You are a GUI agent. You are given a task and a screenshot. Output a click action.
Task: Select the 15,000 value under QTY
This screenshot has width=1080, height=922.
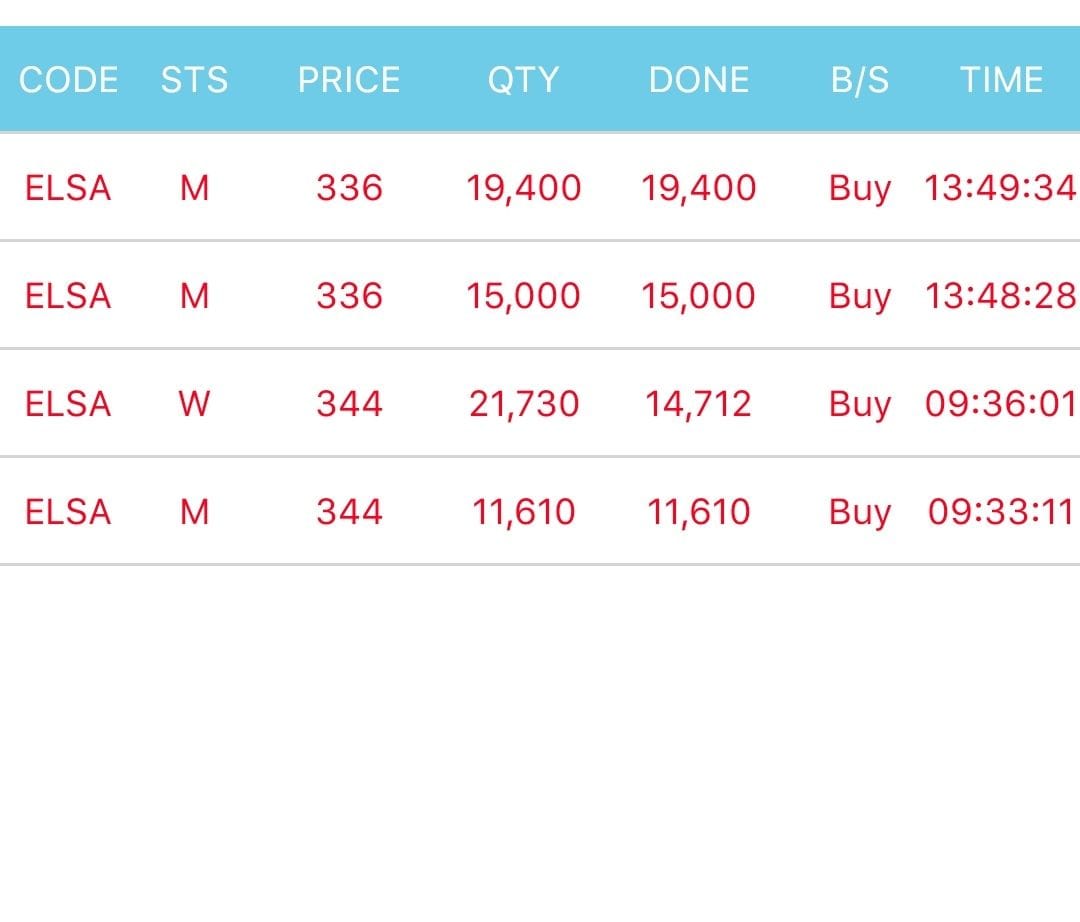click(523, 296)
